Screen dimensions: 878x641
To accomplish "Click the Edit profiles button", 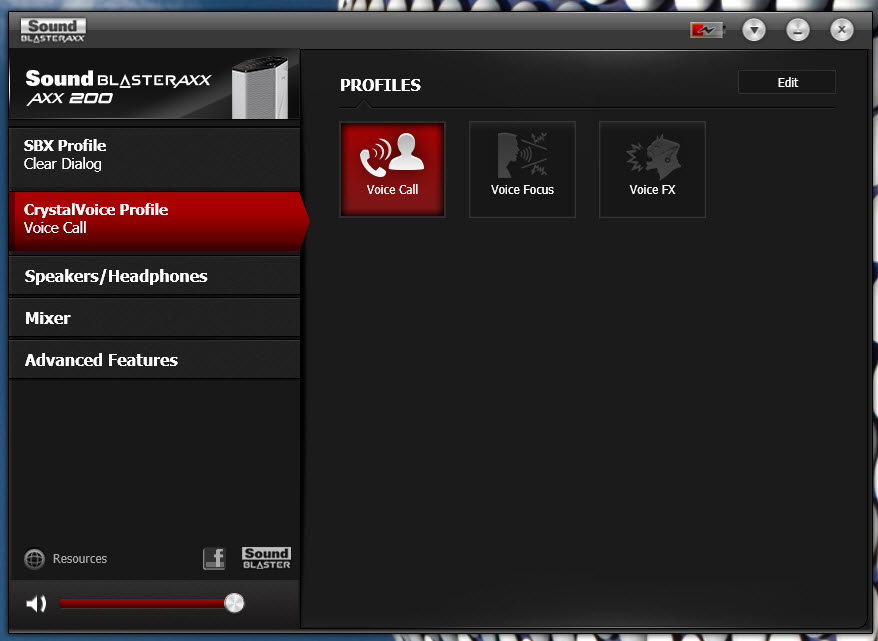I will click(x=787, y=82).
